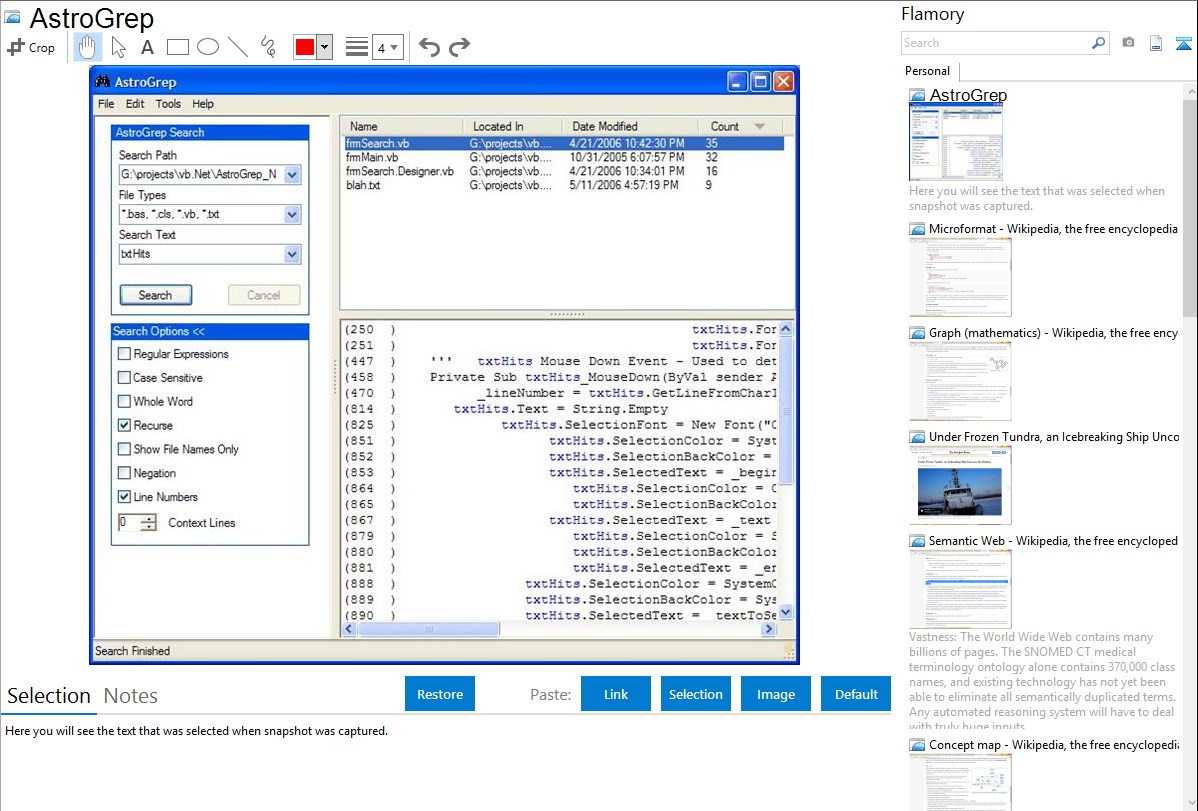Redo the last annotation
The height and width of the screenshot is (811, 1198).
point(459,47)
